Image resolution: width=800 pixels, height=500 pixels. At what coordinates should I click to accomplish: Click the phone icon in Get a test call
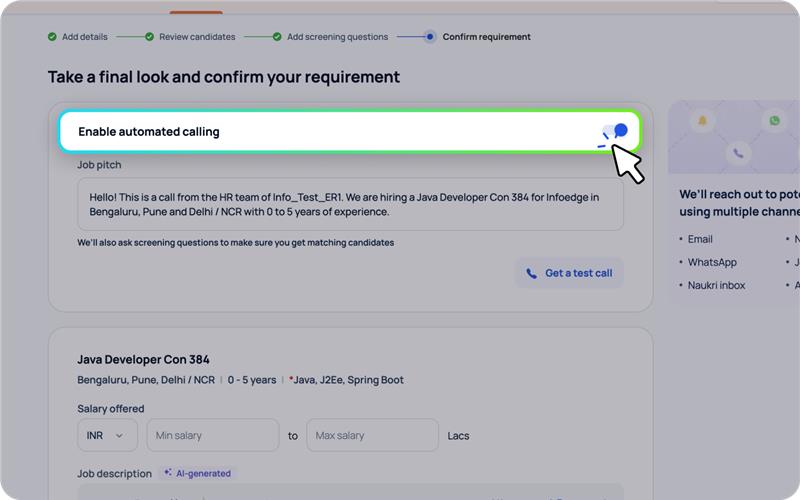[531, 273]
